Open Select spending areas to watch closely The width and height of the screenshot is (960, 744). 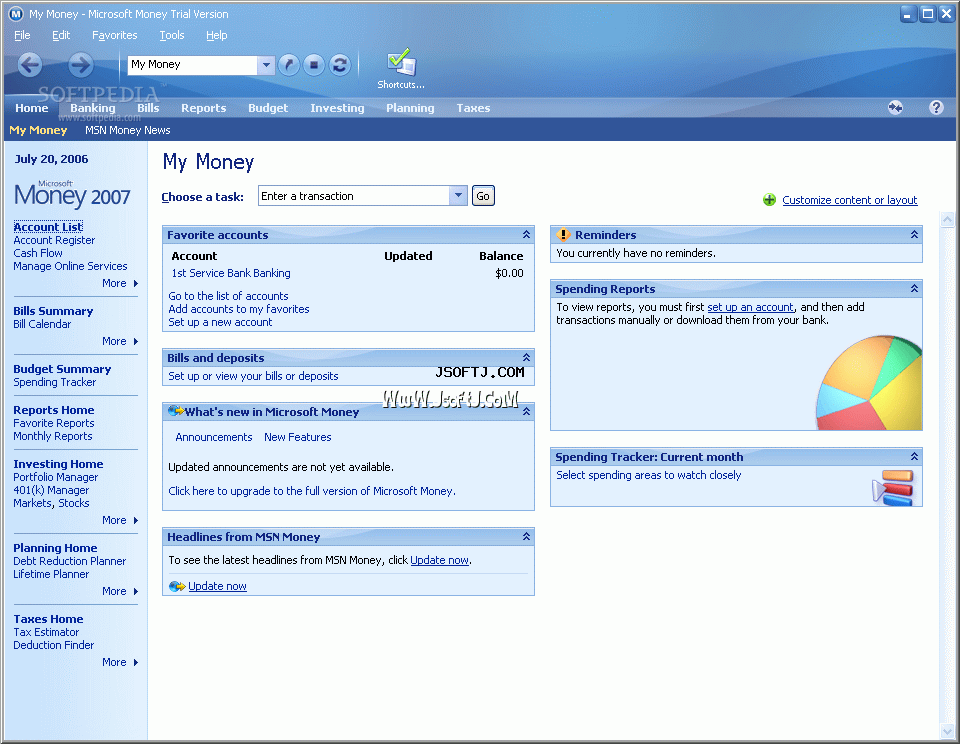648,475
